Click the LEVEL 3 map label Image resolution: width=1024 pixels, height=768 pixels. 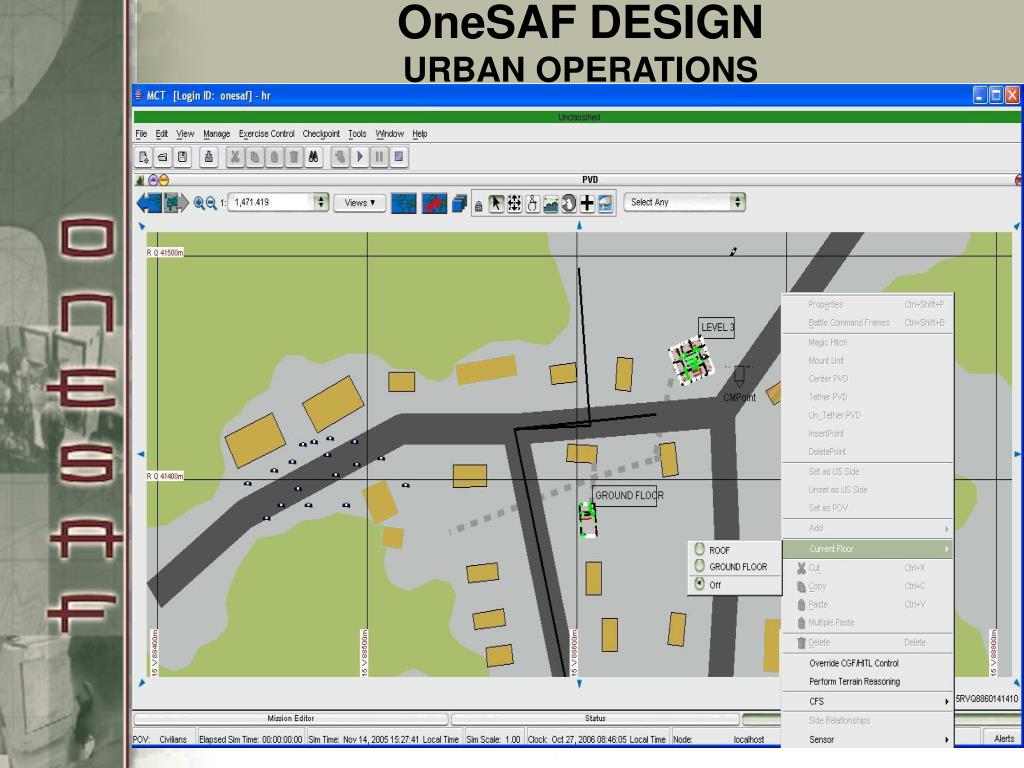pos(716,327)
